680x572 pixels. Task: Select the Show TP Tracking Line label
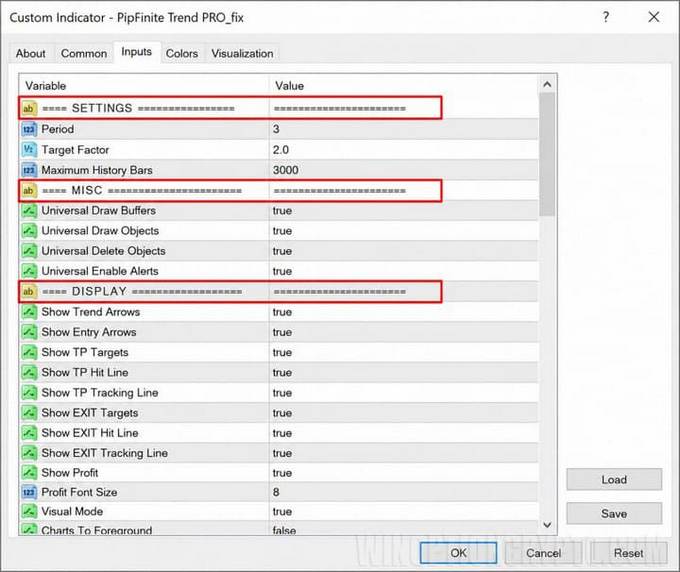click(100, 392)
